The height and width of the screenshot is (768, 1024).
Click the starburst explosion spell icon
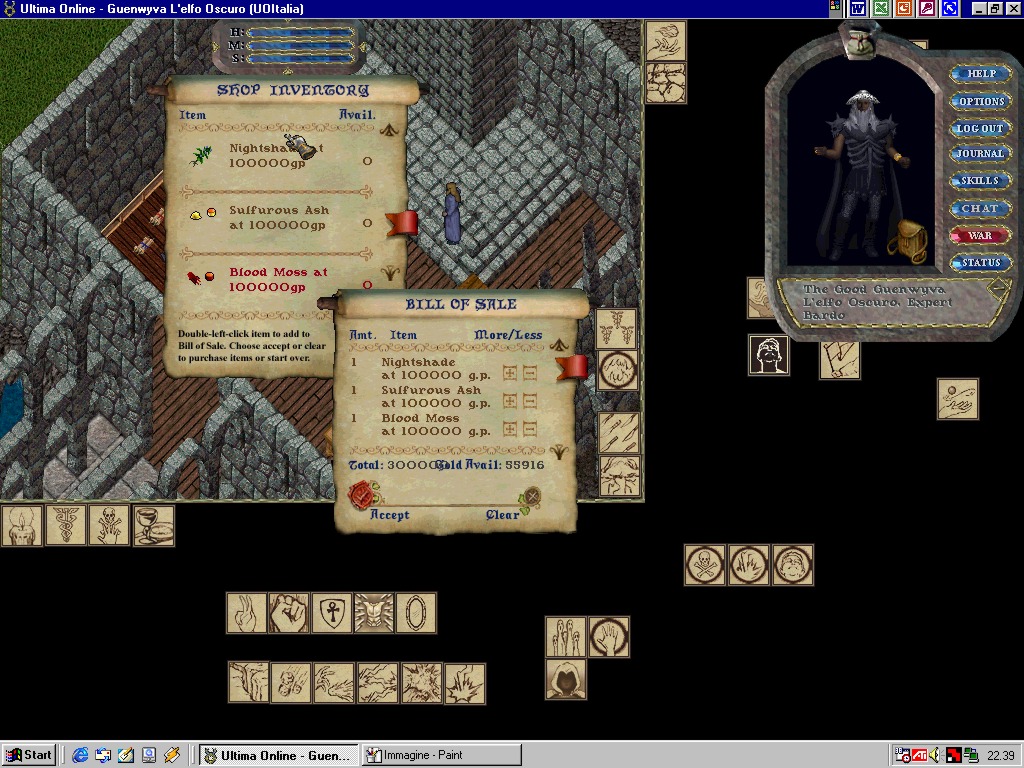(422, 683)
